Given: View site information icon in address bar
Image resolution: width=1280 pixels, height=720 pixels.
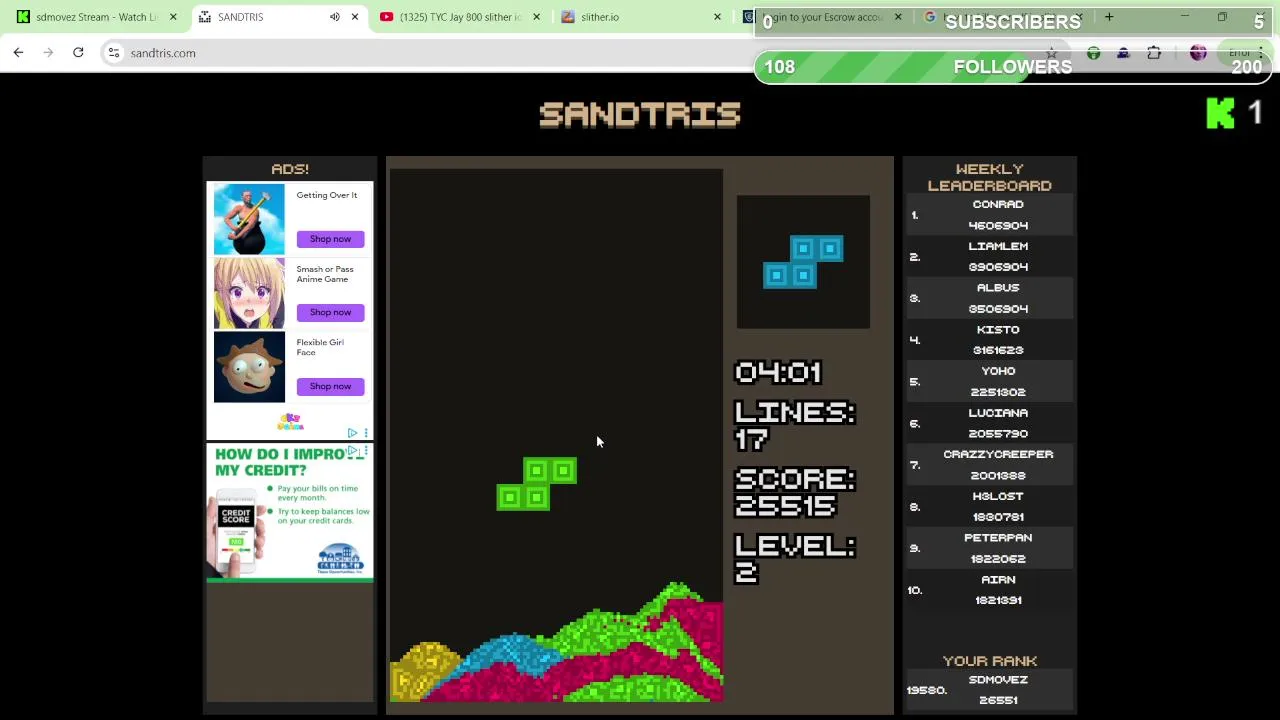Looking at the screenshot, I should coord(114,53).
